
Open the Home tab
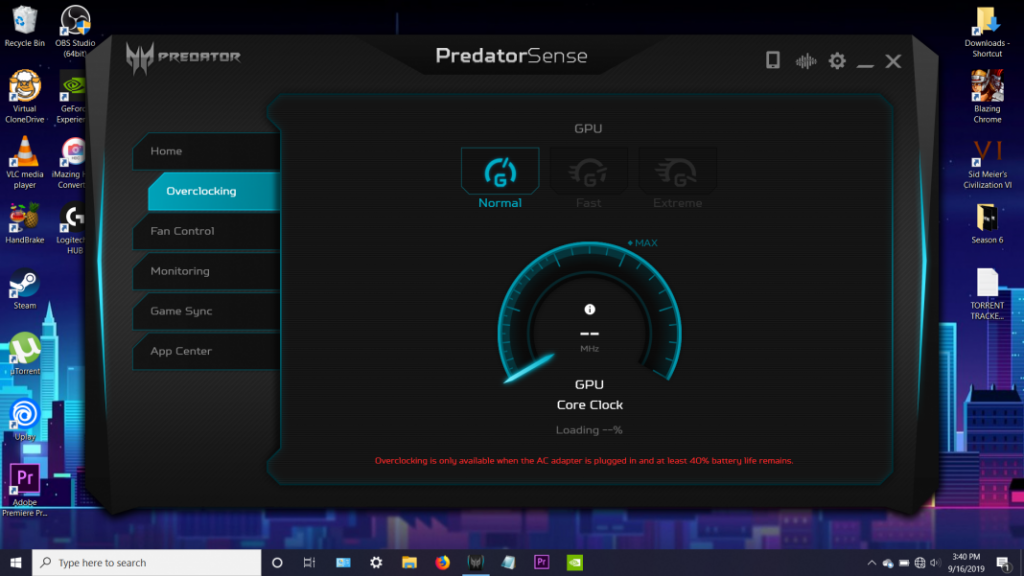coord(205,151)
